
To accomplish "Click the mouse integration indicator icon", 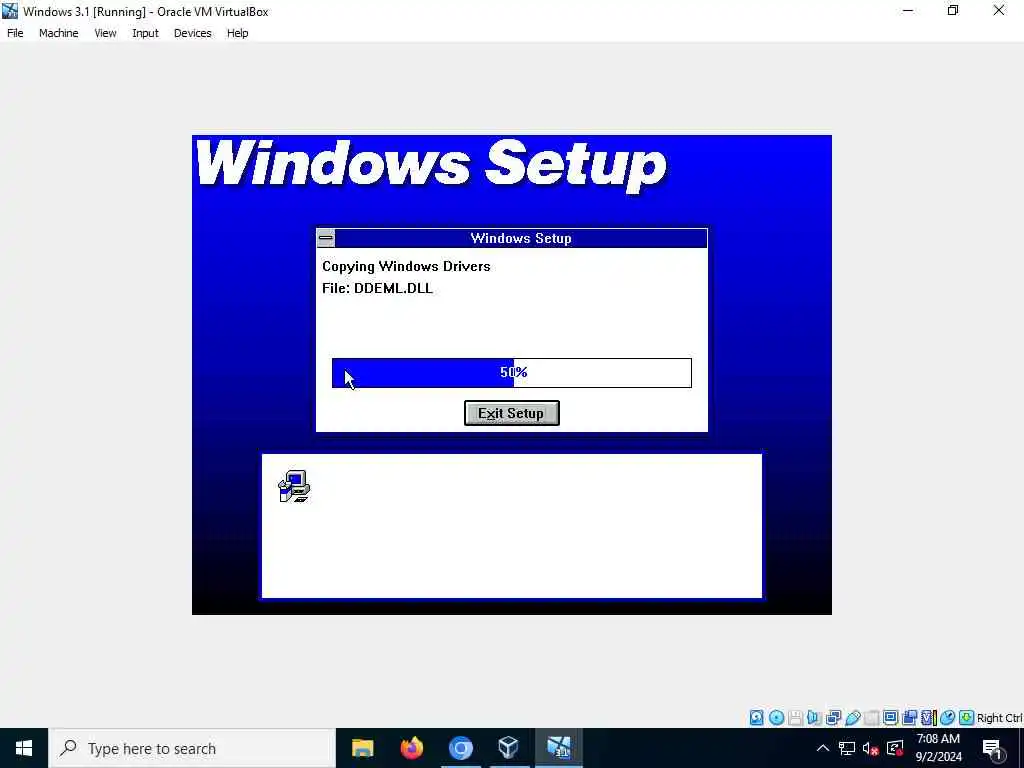I will [948, 718].
